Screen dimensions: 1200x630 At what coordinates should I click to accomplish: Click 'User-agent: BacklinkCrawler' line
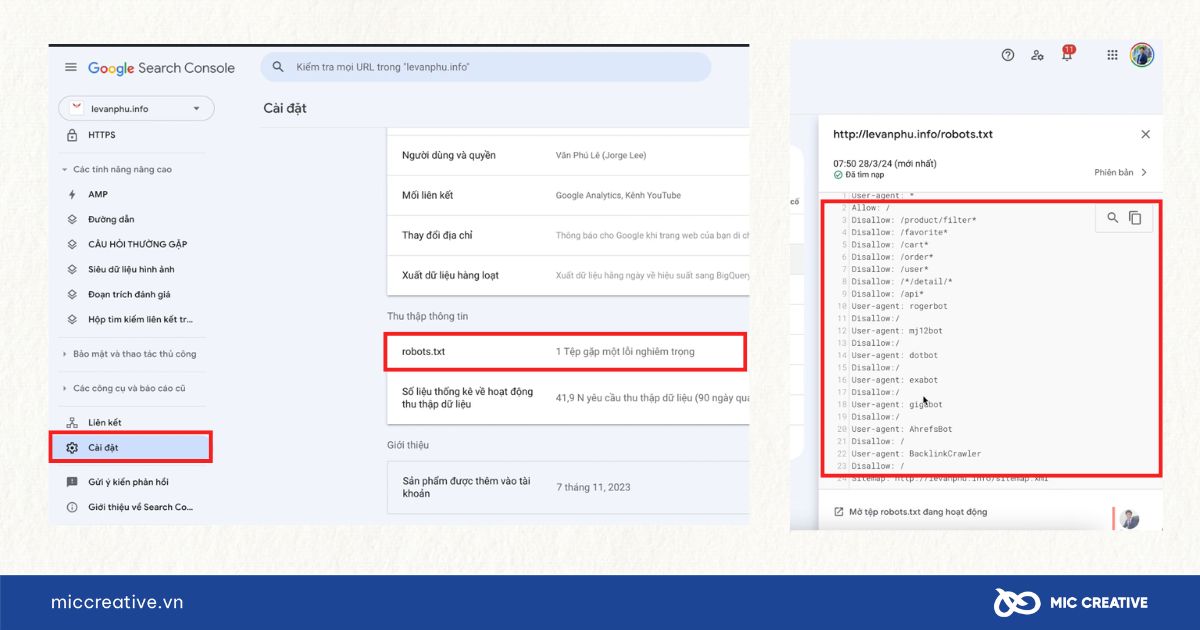[x=916, y=454]
